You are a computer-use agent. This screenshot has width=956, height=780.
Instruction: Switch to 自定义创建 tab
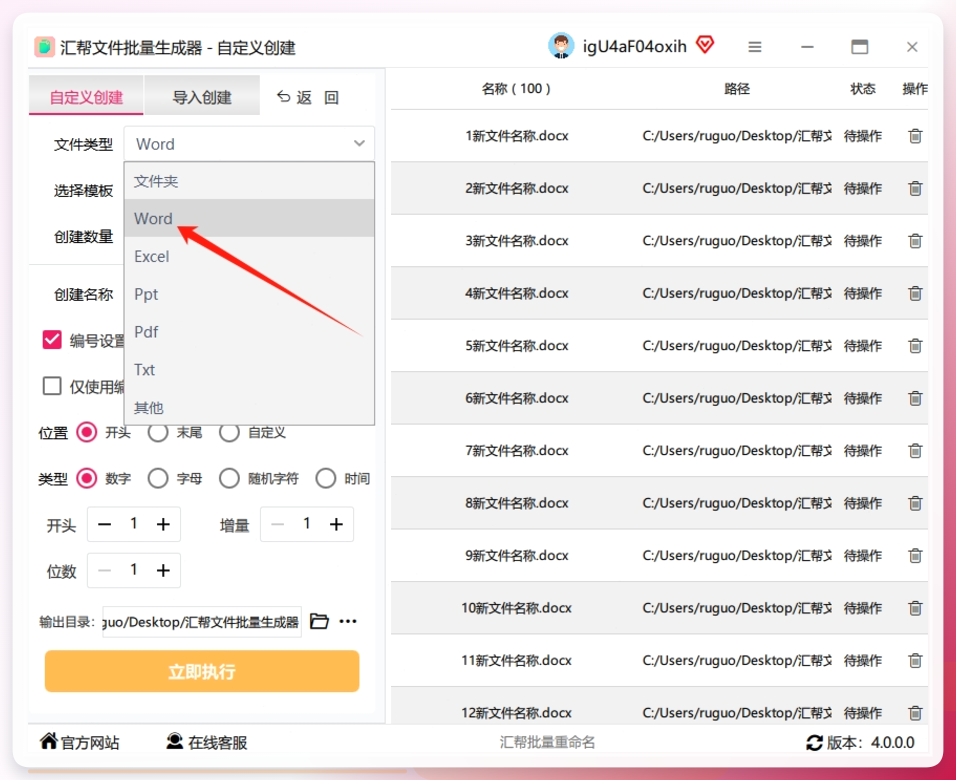[x=86, y=96]
